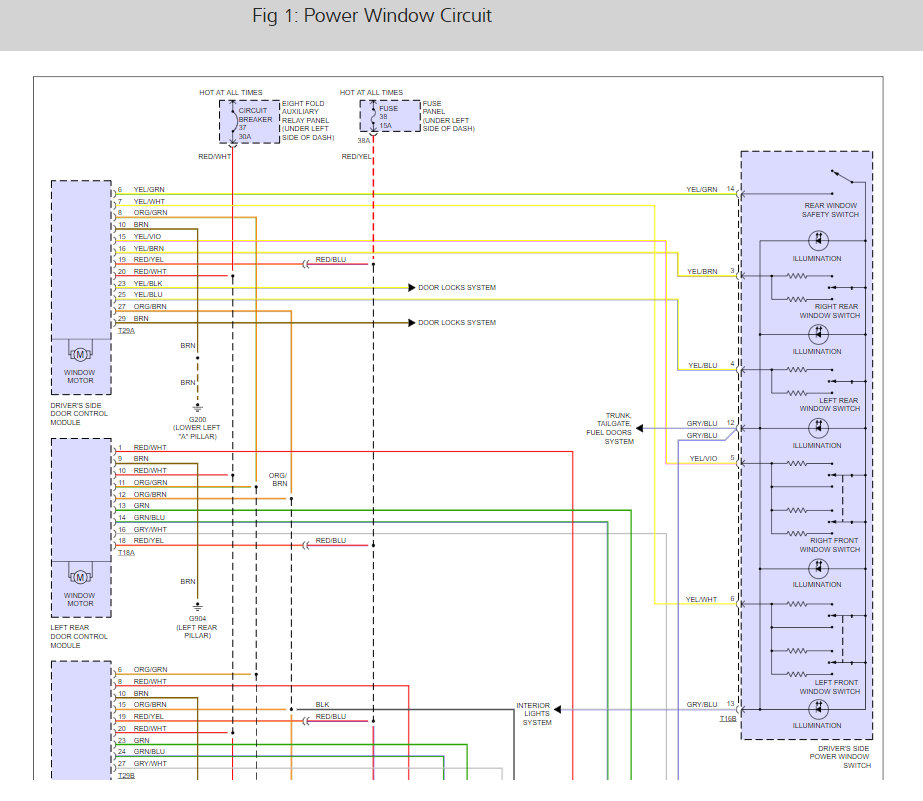This screenshot has width=923, height=801.
Task: Click the 'YEL/BRN 3' pin label at the switch
Action: [711, 271]
